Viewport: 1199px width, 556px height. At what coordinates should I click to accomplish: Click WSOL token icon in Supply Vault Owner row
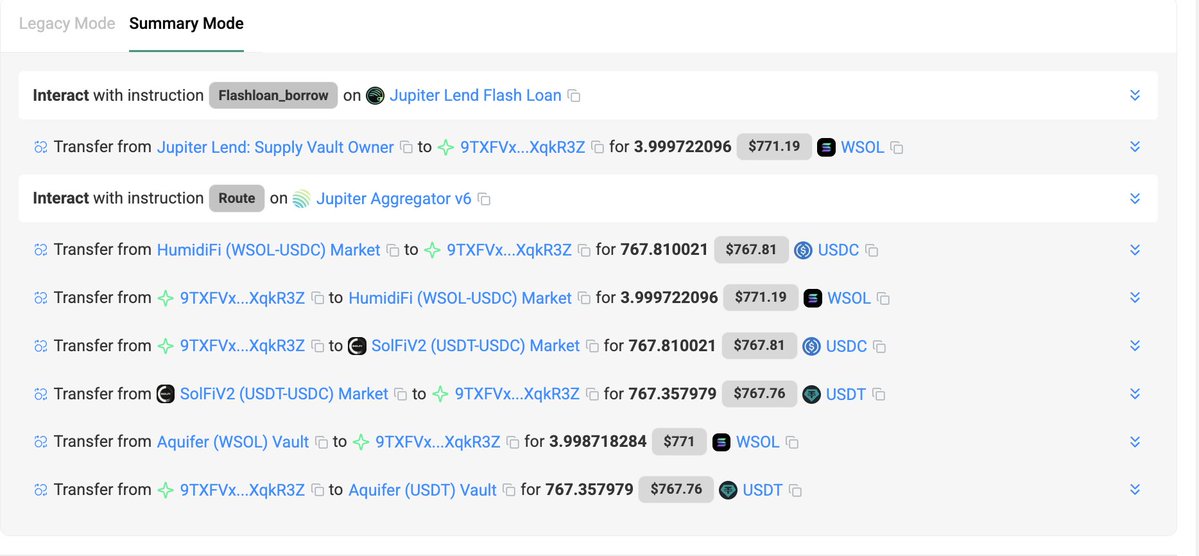826,147
